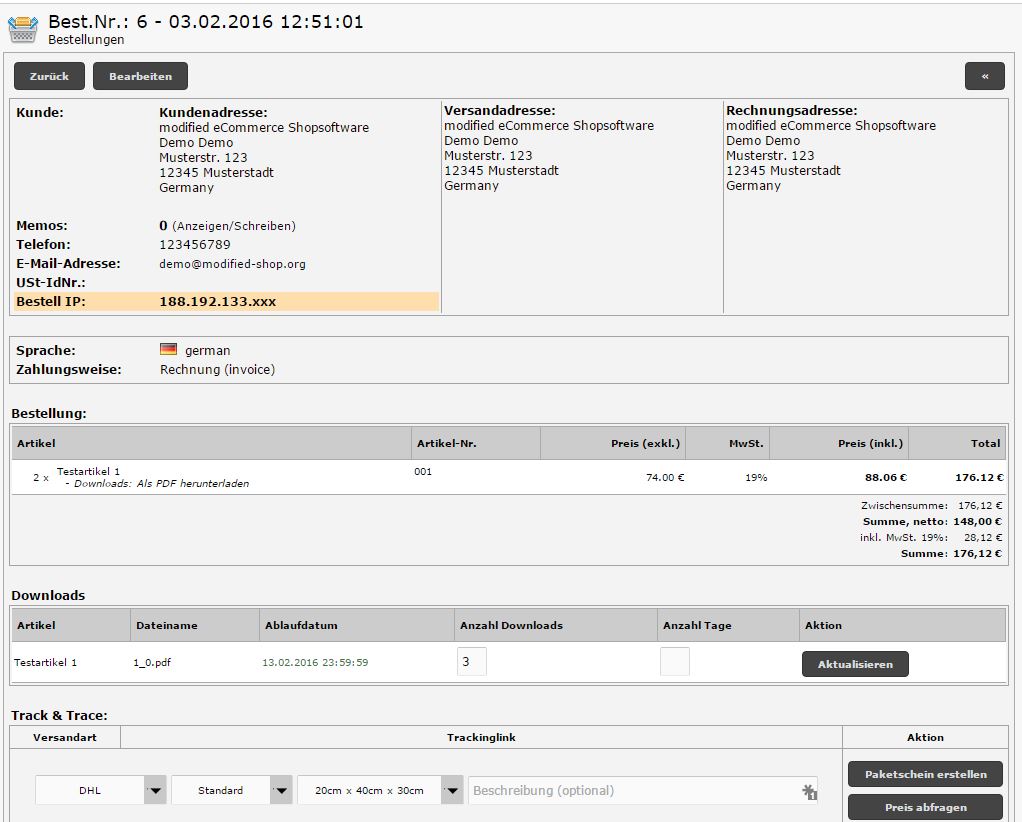Viewport: 1022px width, 822px height.
Task: Click the 1_0.pdf file name
Action: click(153, 663)
